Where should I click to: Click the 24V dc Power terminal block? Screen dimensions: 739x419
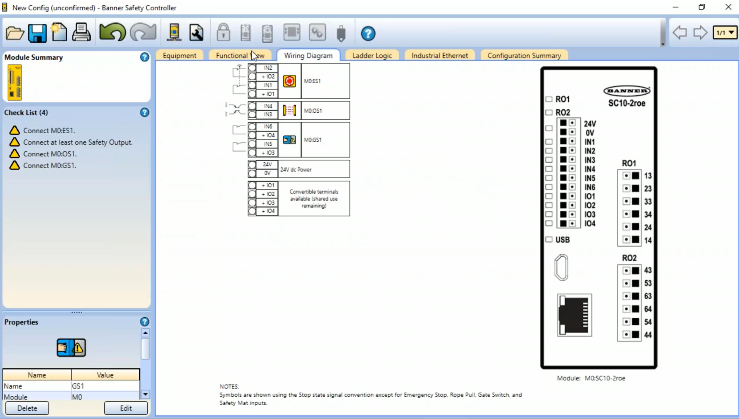point(299,169)
